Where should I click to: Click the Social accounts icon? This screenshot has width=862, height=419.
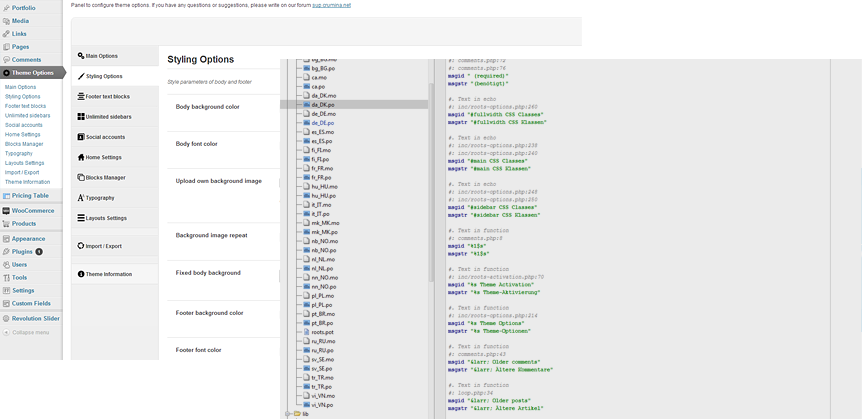point(81,137)
